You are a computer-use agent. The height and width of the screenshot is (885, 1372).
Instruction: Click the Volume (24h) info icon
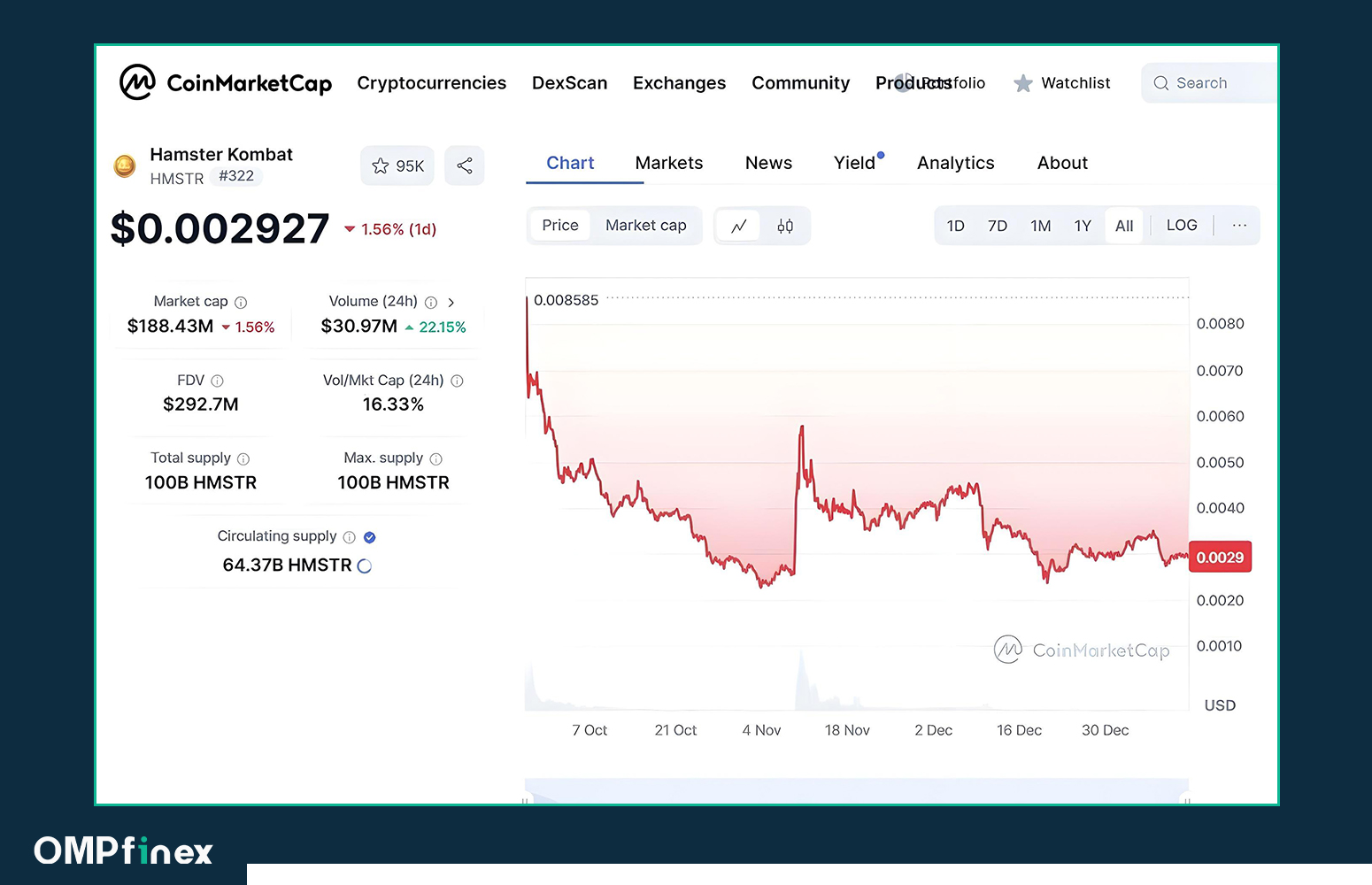tap(431, 303)
